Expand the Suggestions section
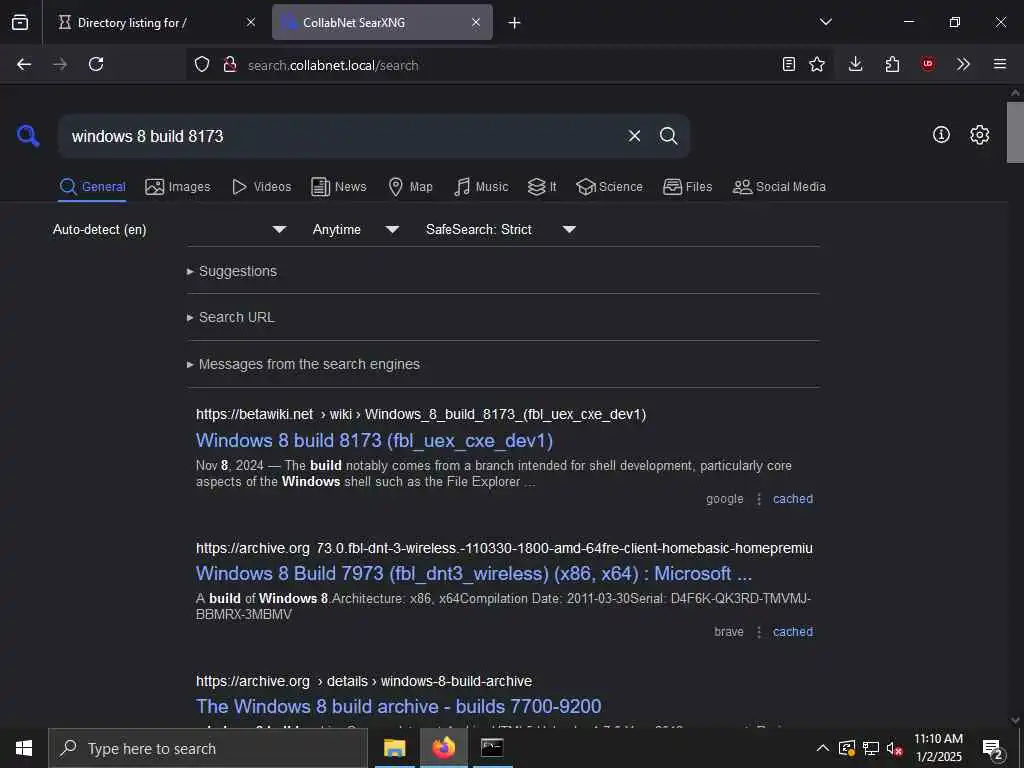1024x768 pixels. [232, 271]
